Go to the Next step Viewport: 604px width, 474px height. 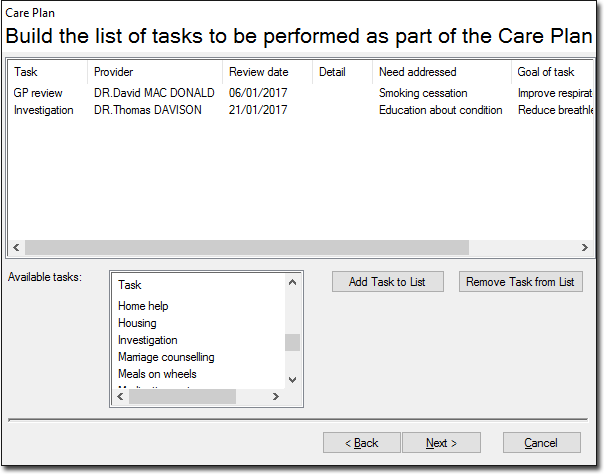[x=441, y=443]
